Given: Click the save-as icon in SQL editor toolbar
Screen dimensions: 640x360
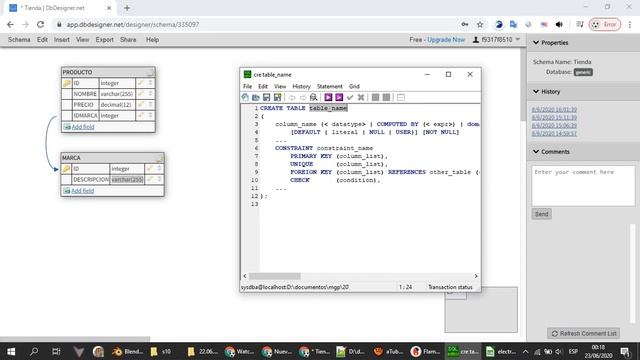Looking at the screenshot, I should coord(278,98).
